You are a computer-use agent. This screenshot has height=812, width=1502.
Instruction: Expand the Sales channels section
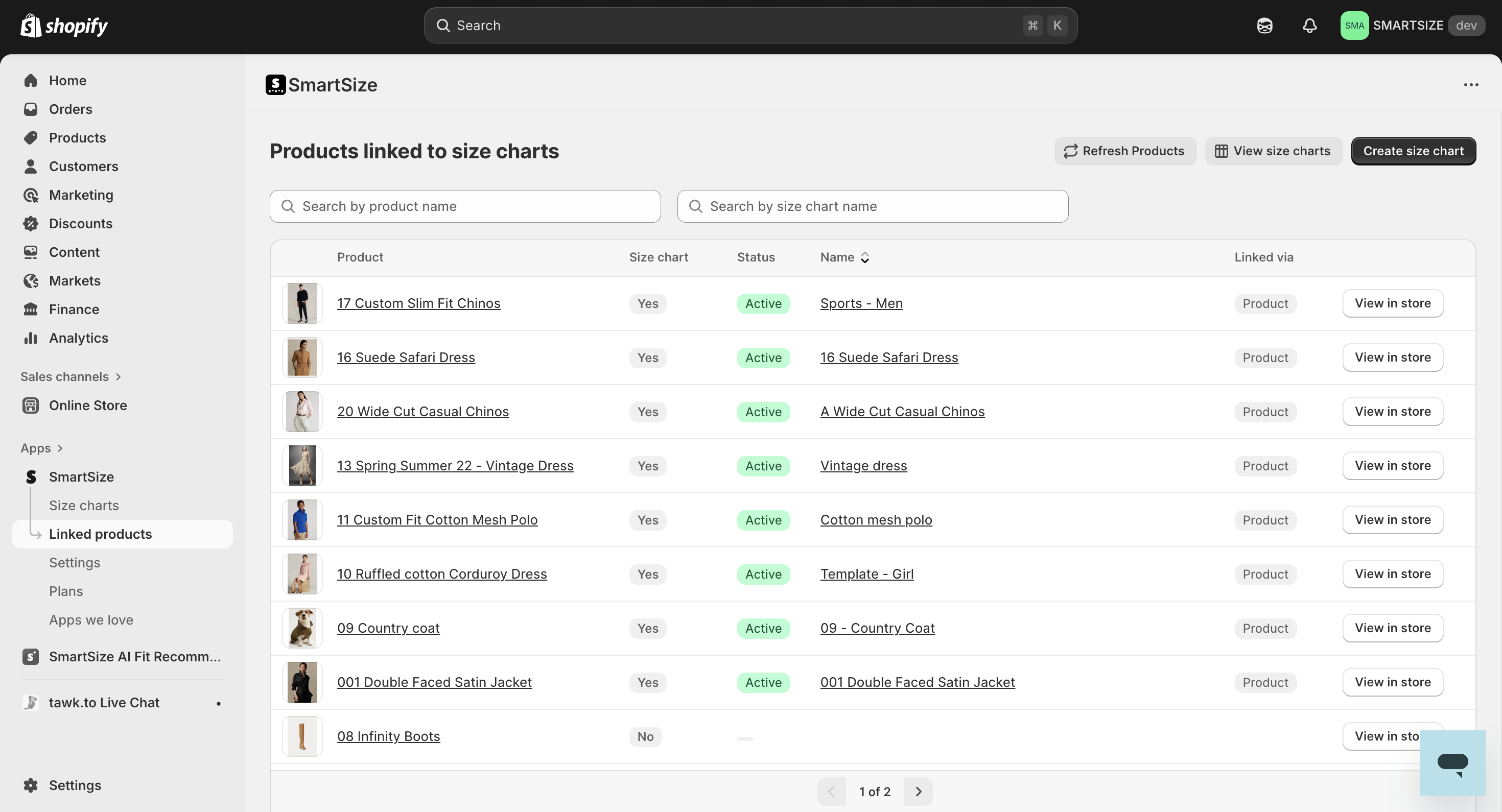(x=70, y=376)
